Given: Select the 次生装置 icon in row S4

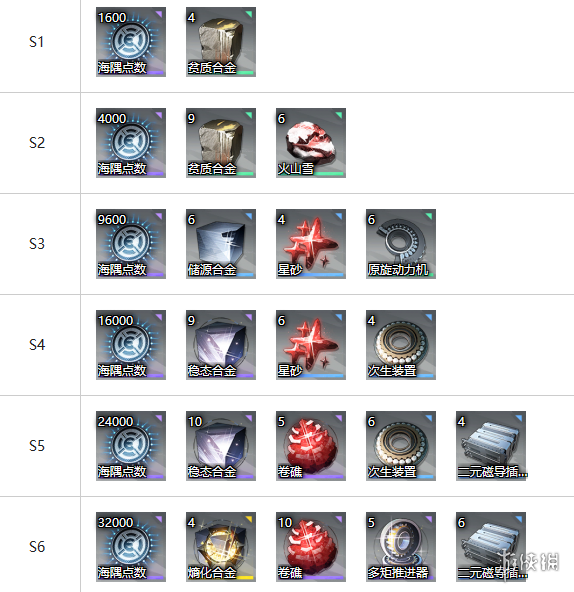Looking at the screenshot, I should 401,345.
